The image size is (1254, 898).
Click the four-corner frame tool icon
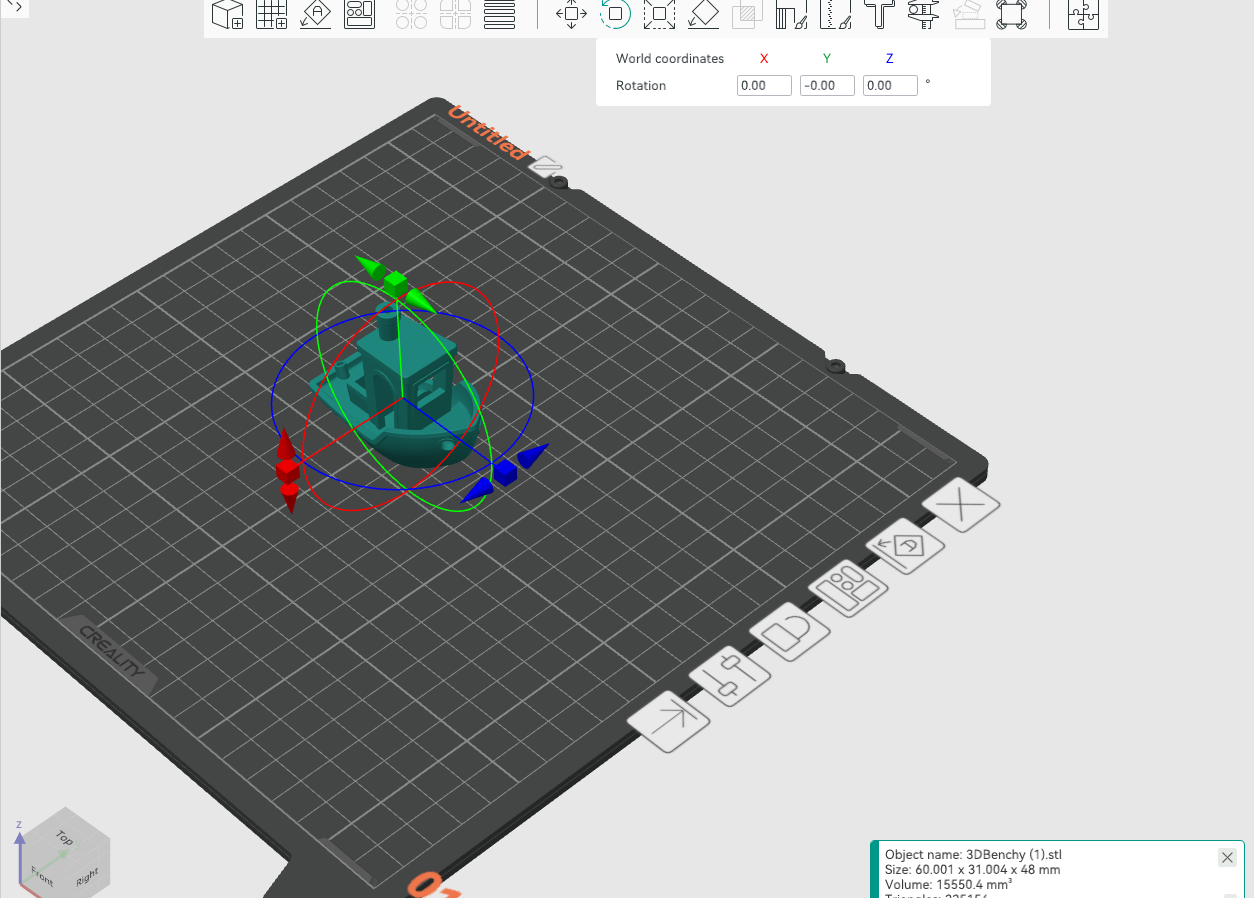tap(1011, 14)
